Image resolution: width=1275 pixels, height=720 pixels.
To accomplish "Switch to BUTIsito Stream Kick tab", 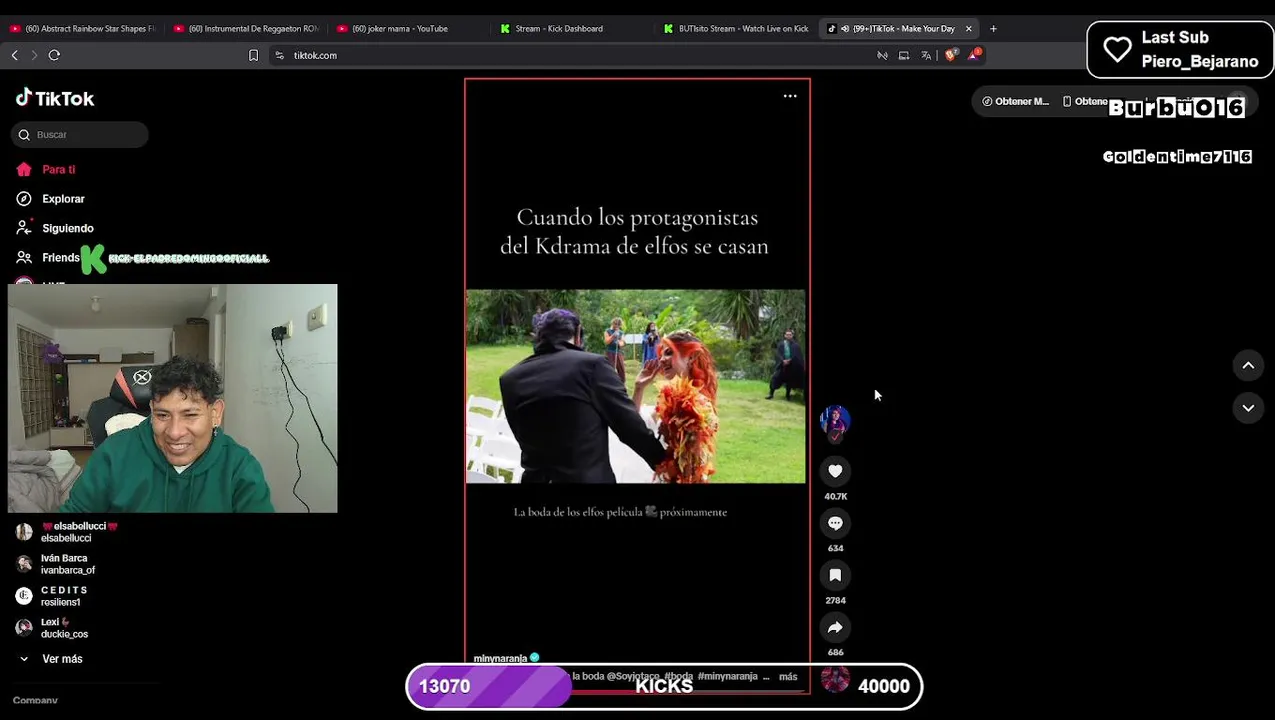I will pyautogui.click(x=737, y=28).
